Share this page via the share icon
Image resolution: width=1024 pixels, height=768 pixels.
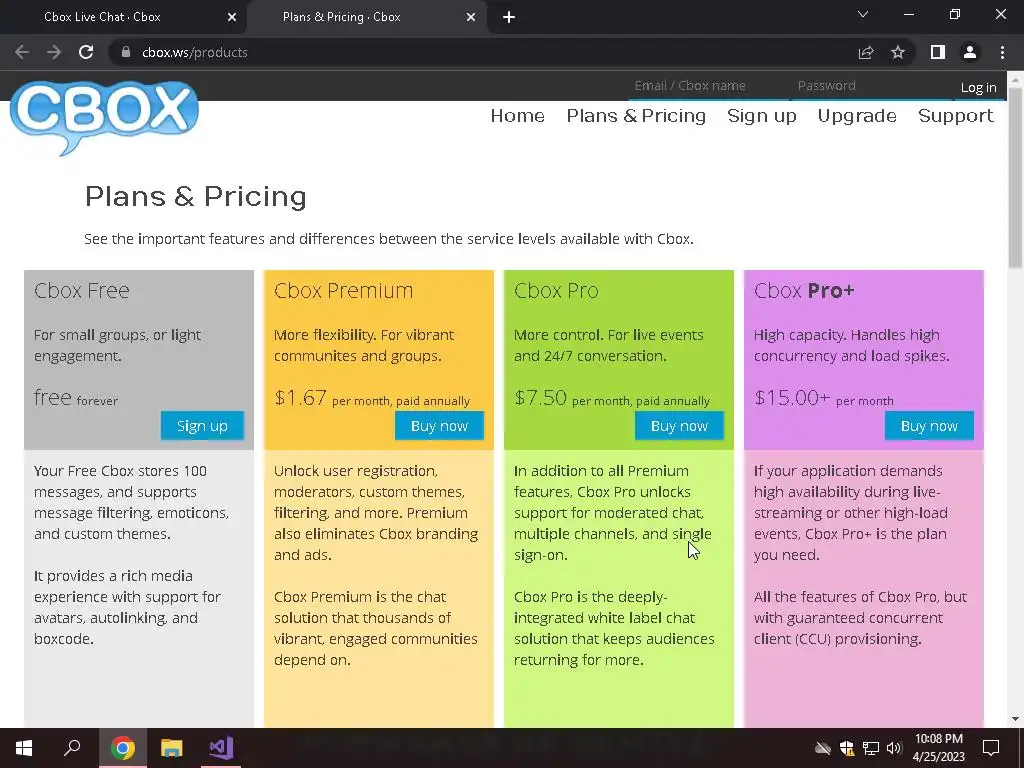click(866, 52)
